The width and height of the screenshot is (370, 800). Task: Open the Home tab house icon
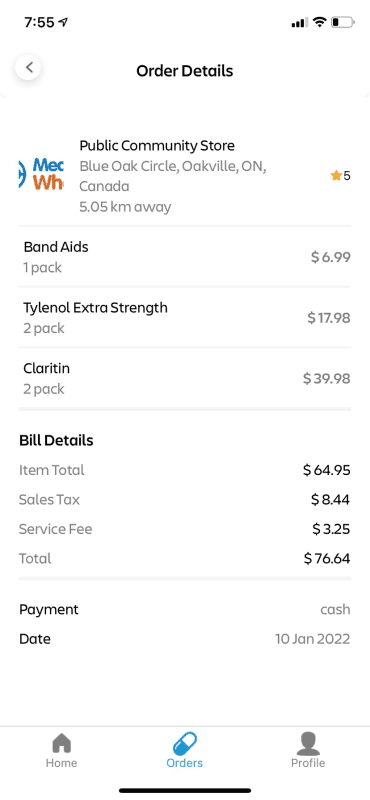click(x=61, y=742)
